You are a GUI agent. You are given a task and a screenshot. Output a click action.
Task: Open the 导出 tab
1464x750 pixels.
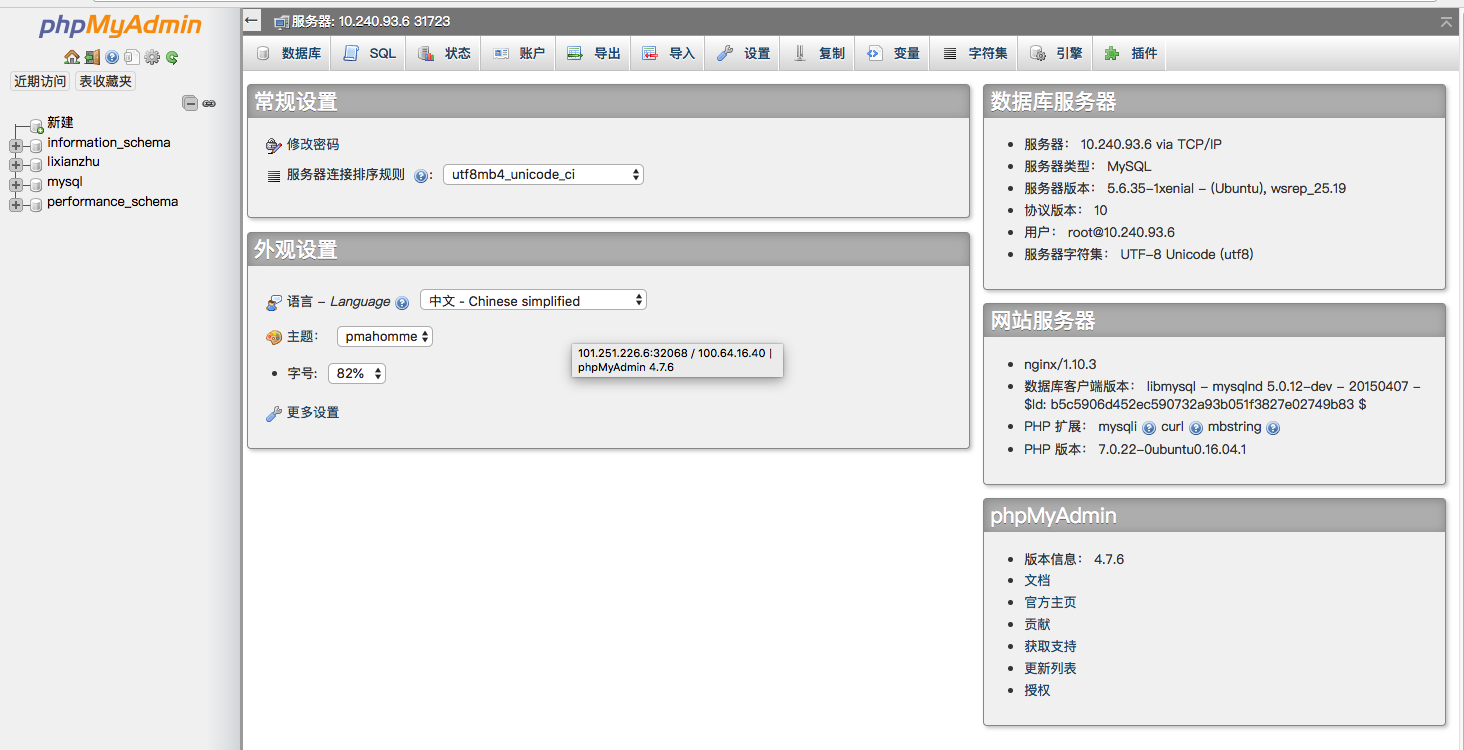pos(593,53)
